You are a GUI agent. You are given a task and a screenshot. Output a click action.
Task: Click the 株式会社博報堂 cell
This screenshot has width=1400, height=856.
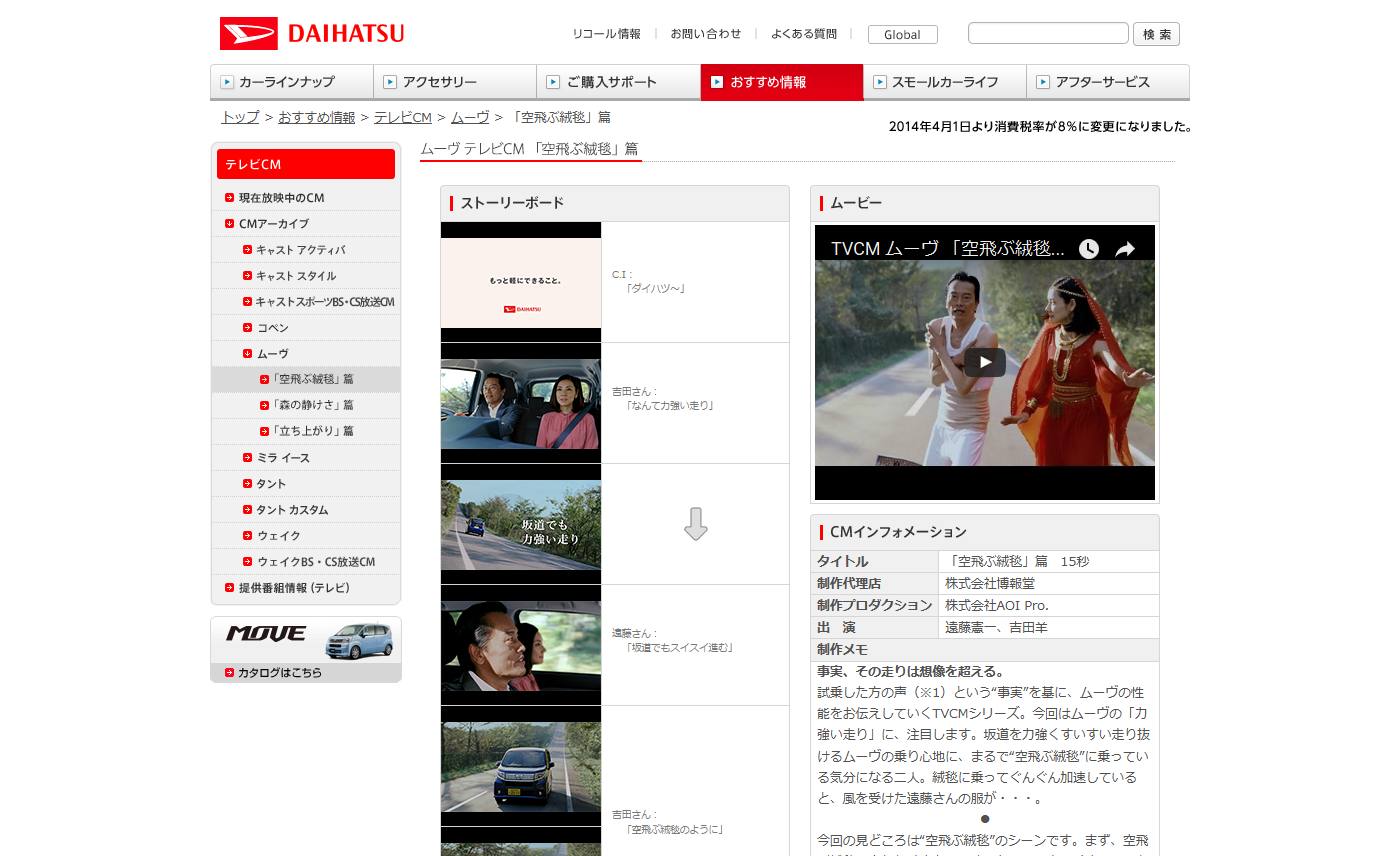pos(1049,584)
